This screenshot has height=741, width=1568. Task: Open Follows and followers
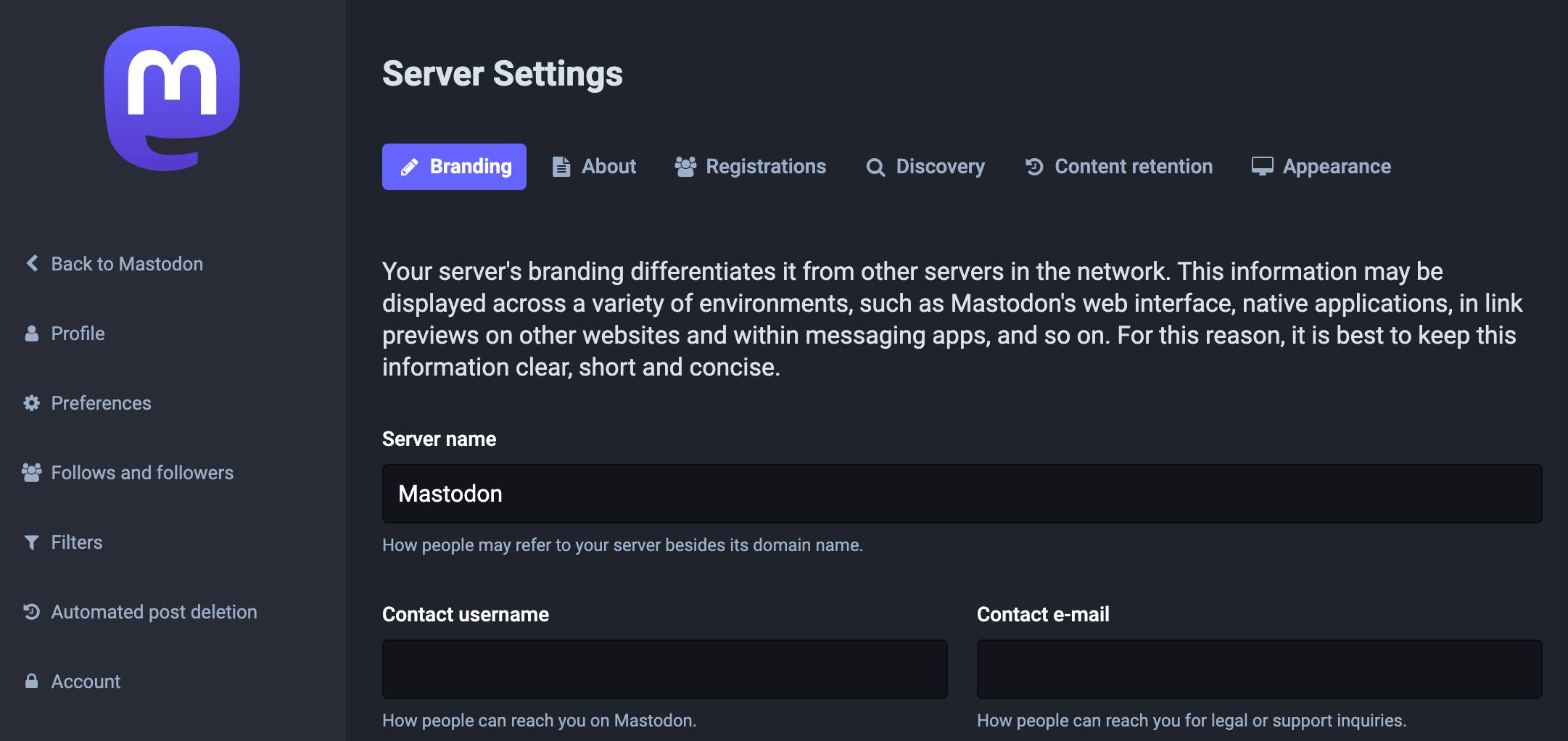click(142, 472)
